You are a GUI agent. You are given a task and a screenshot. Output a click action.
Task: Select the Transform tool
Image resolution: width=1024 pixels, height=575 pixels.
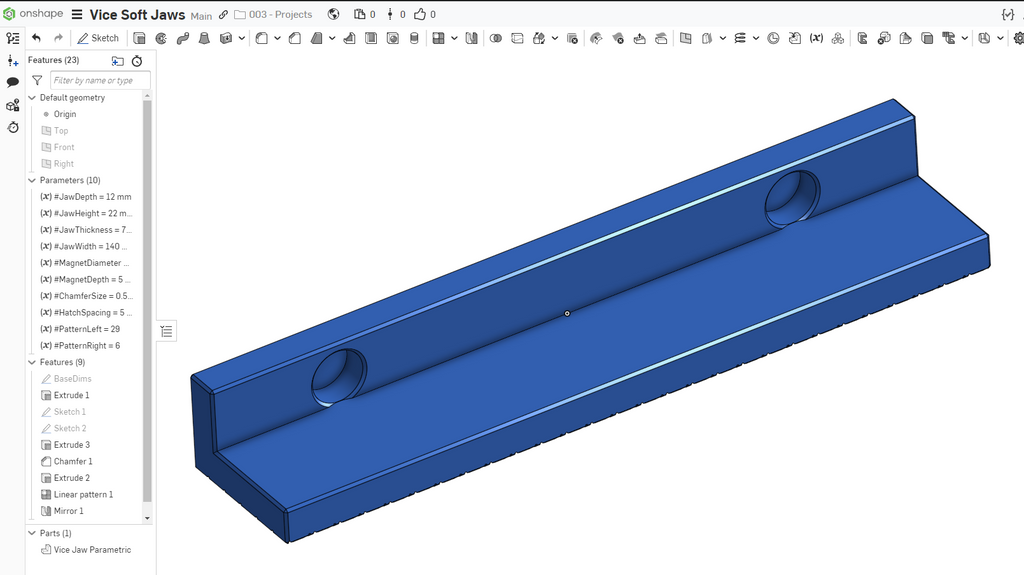[x=539, y=39]
